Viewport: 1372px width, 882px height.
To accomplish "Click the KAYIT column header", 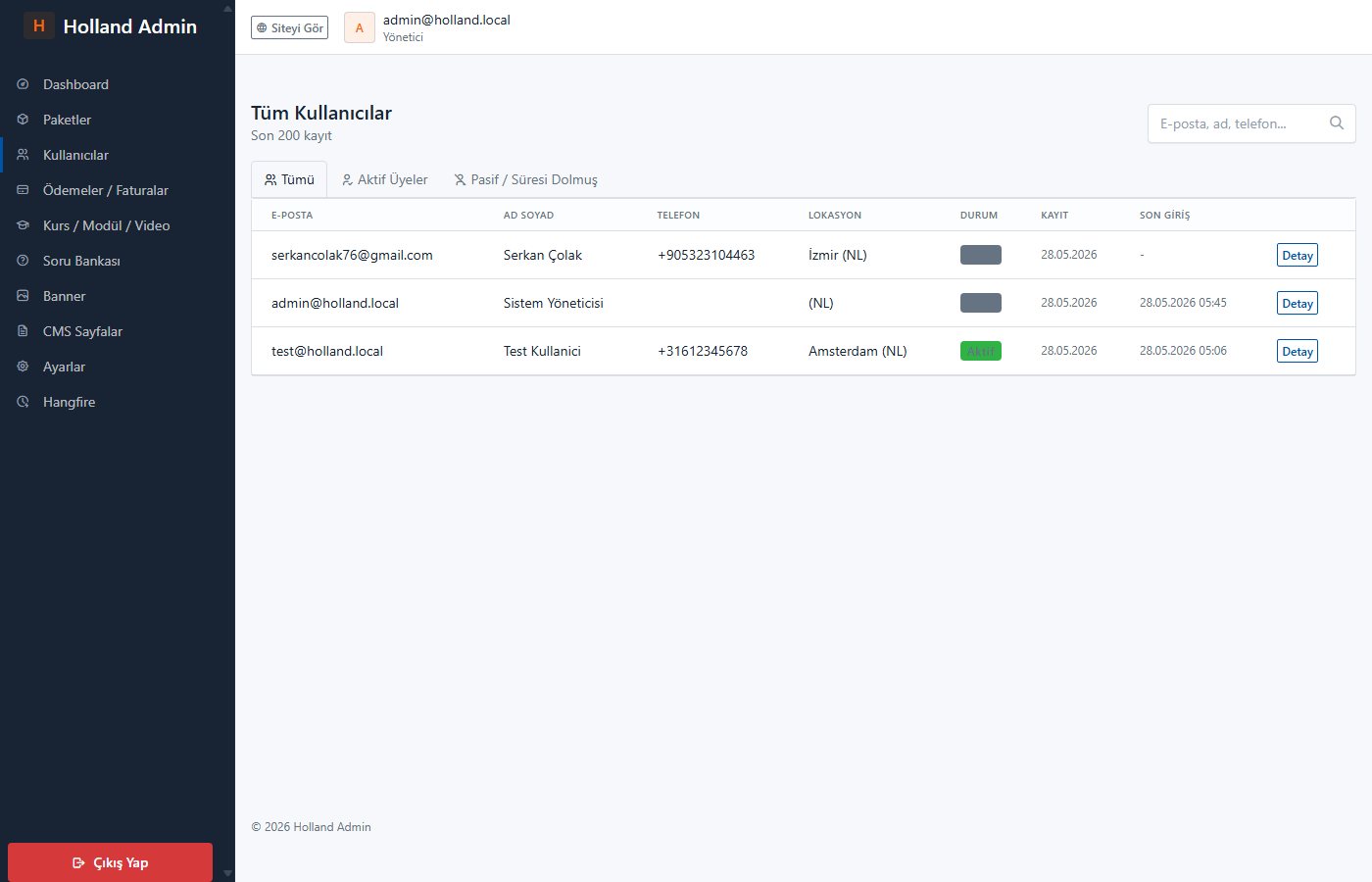I will pos(1054,215).
